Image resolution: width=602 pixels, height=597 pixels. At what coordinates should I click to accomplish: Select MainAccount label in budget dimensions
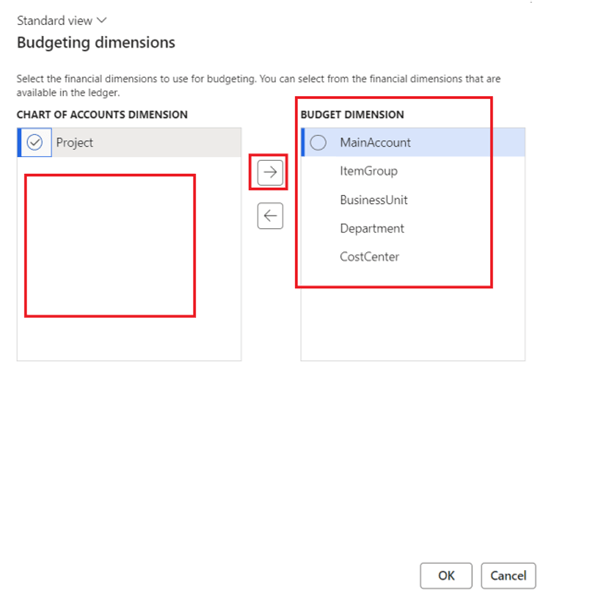point(375,143)
